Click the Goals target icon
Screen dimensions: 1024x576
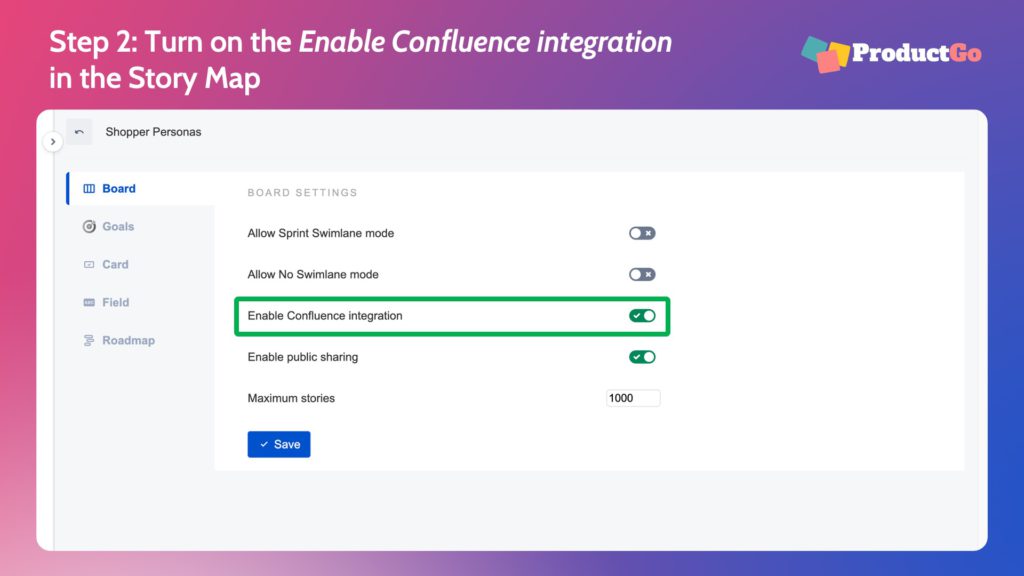(x=90, y=226)
